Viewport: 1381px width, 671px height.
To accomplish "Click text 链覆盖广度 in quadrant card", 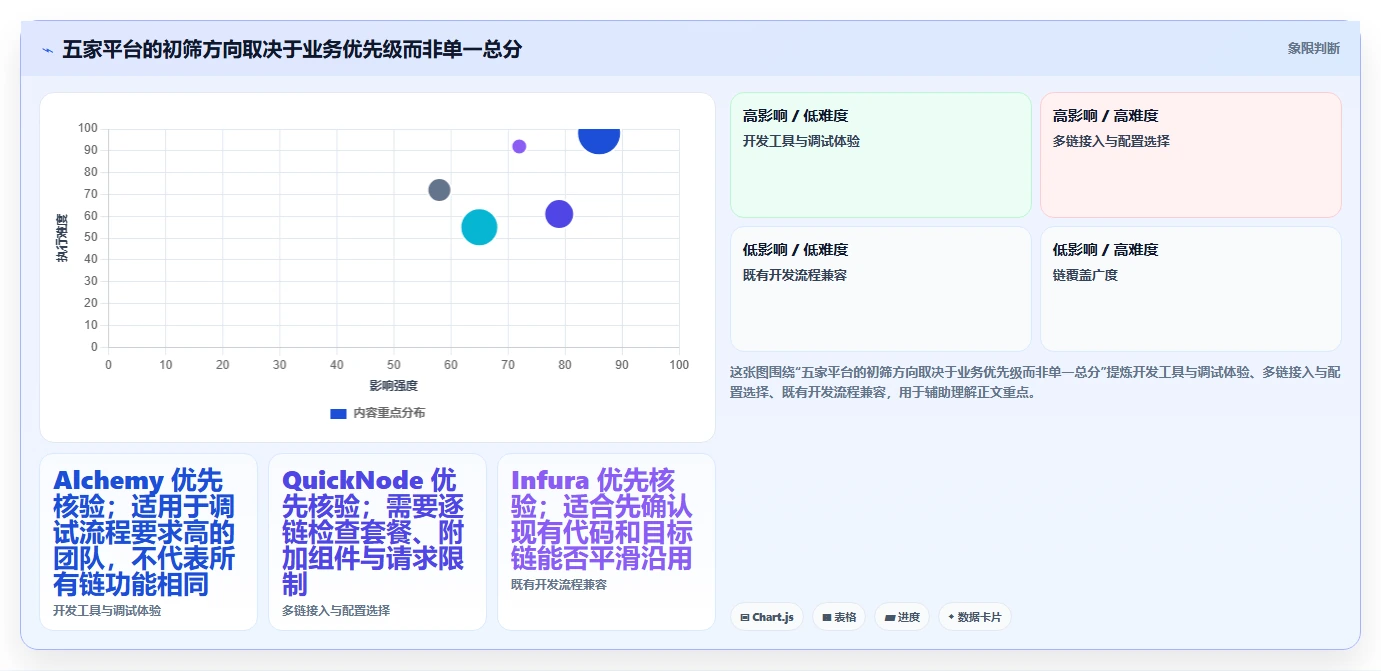I will click(1085, 275).
